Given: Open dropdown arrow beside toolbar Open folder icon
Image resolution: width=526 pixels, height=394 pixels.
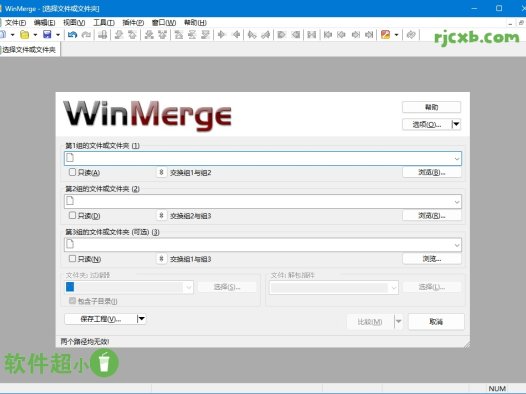Looking at the screenshot, I should click(35, 35).
